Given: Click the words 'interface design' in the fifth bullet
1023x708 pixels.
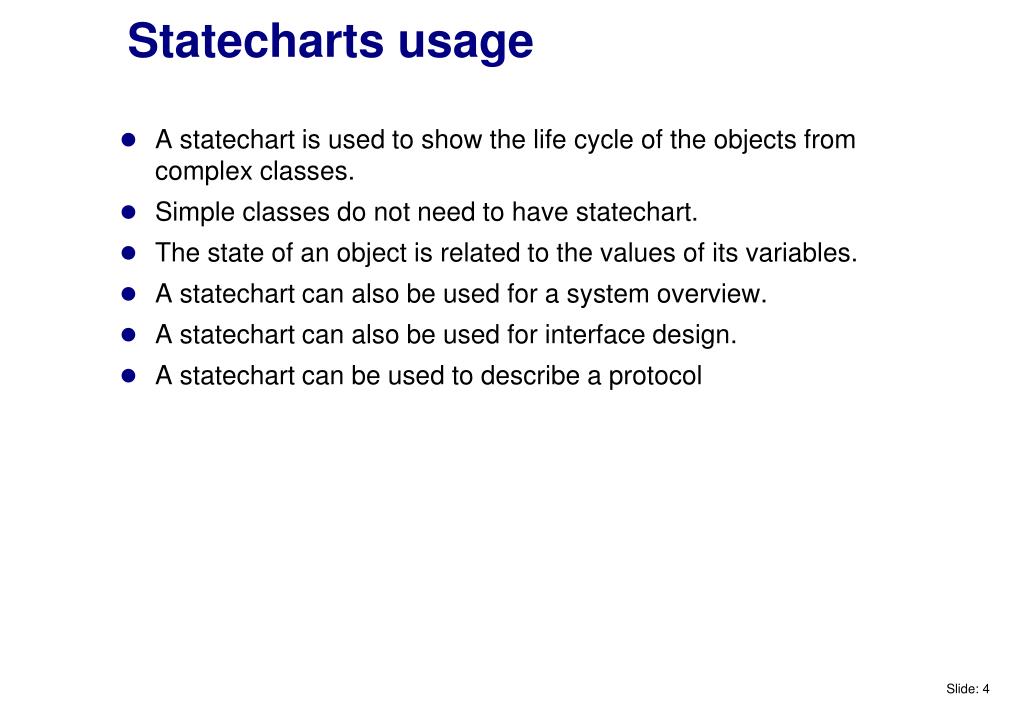Looking at the screenshot, I should (x=640, y=335).
